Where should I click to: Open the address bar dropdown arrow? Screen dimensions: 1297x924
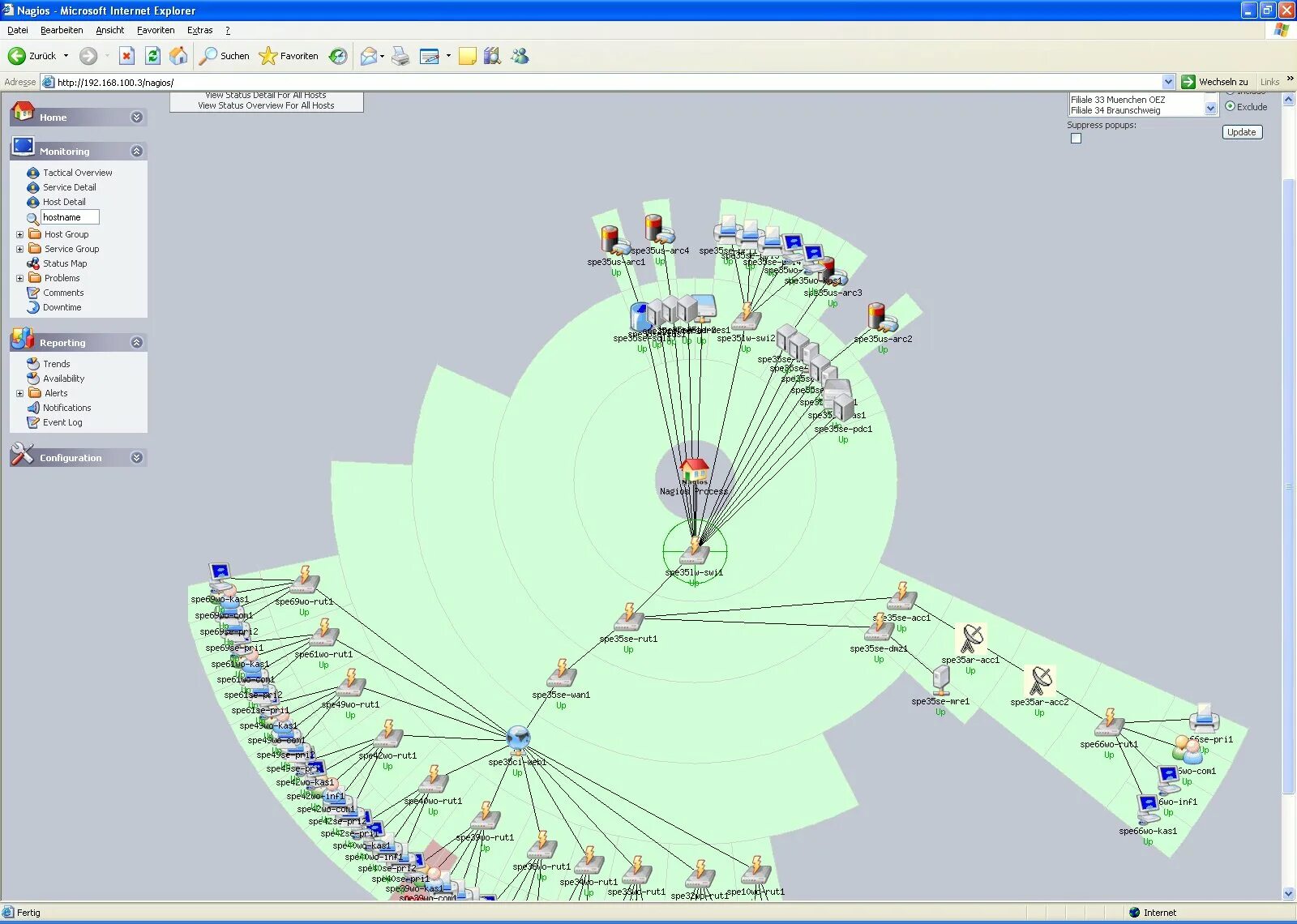(x=1168, y=82)
